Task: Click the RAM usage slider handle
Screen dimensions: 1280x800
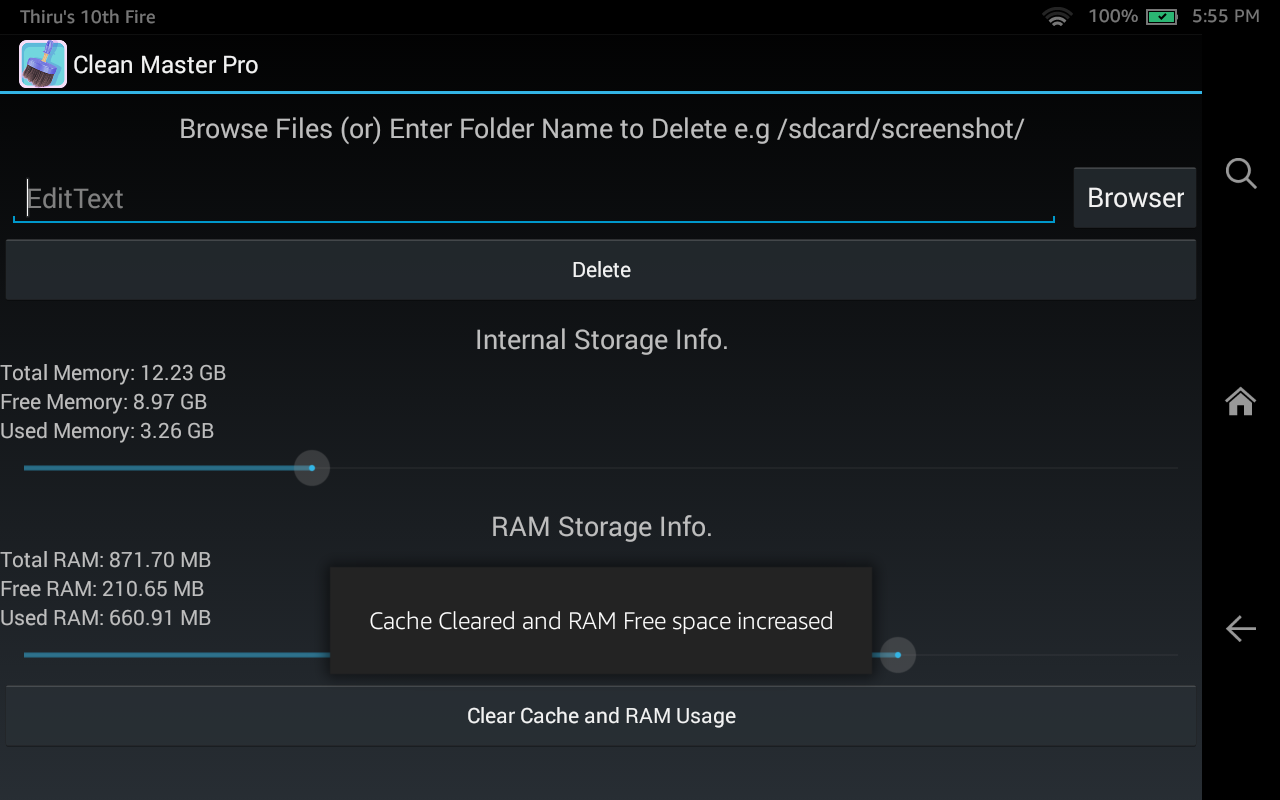Action: (897, 654)
